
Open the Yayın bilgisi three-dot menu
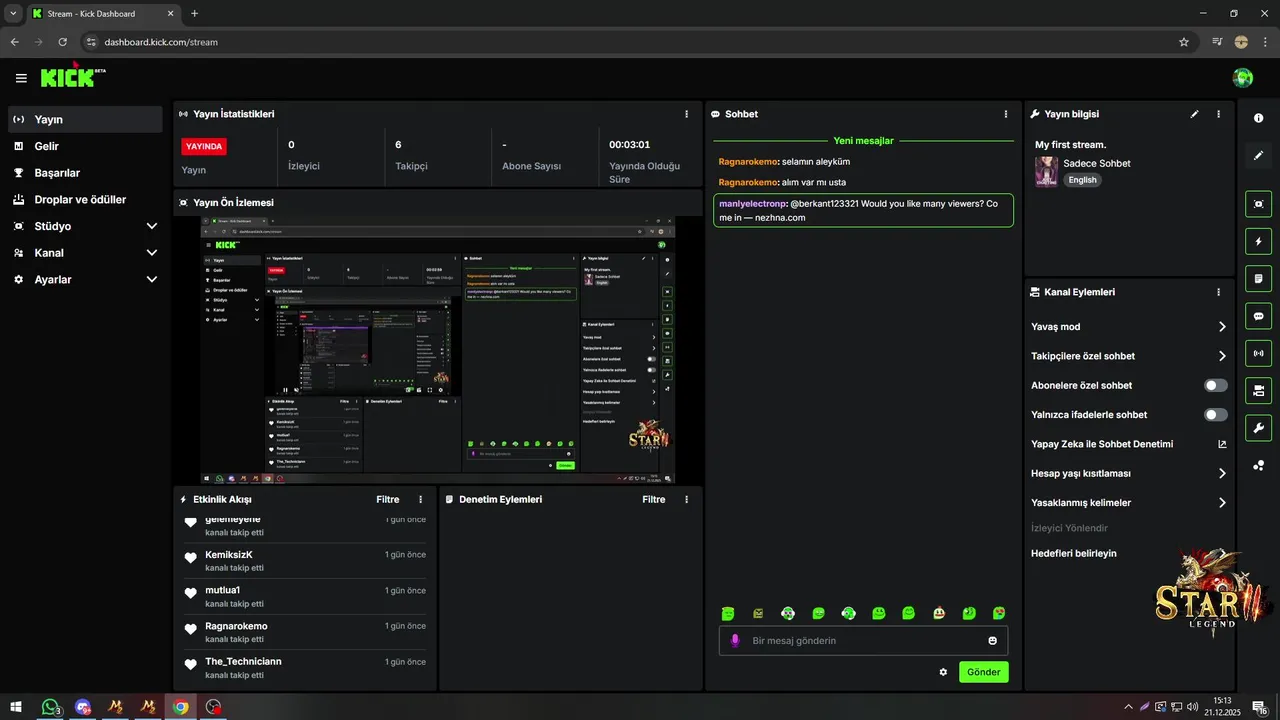pos(1218,114)
